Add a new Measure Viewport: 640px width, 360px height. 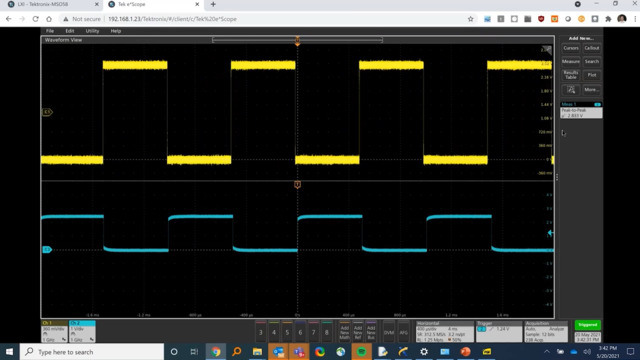[x=571, y=62]
